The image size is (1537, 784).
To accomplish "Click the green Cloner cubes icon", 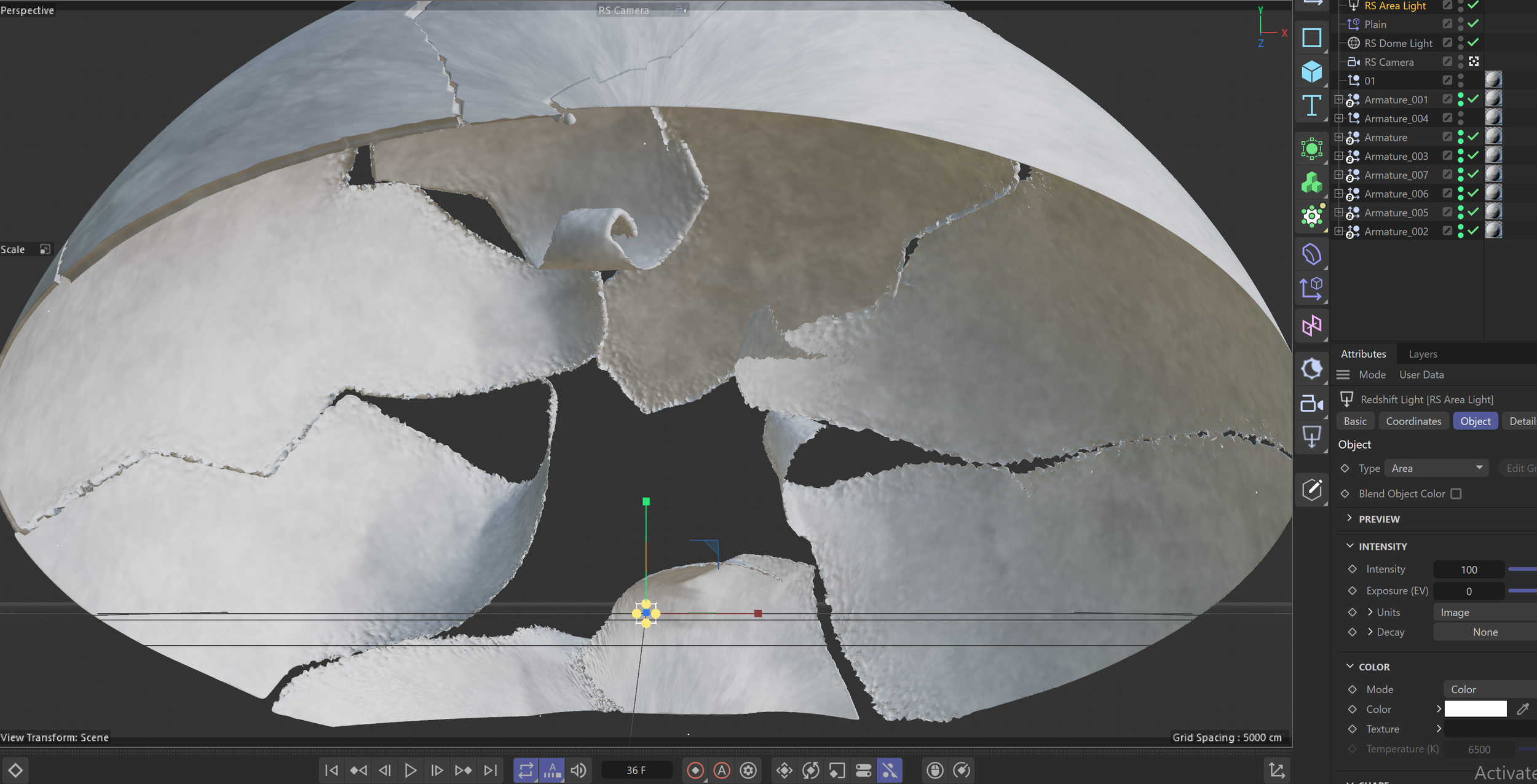I will (x=1311, y=182).
